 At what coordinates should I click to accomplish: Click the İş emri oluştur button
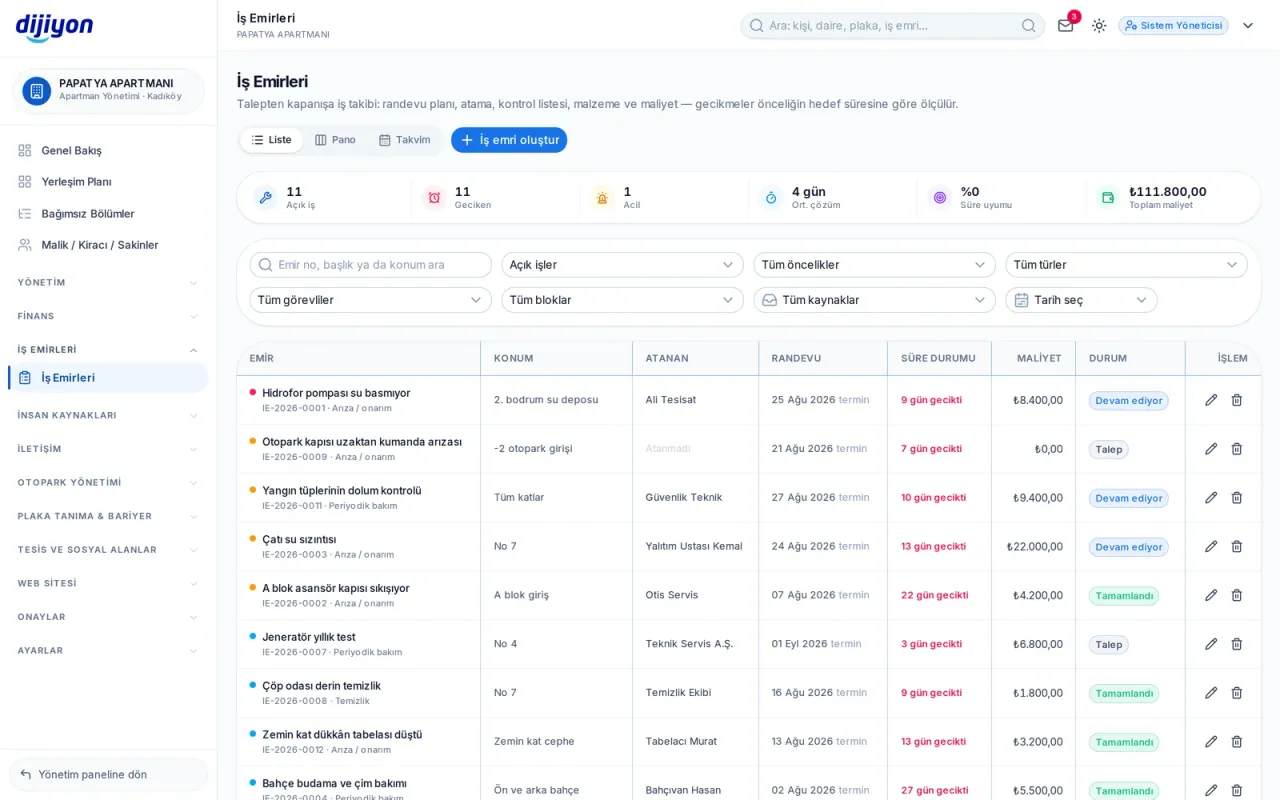tap(509, 140)
